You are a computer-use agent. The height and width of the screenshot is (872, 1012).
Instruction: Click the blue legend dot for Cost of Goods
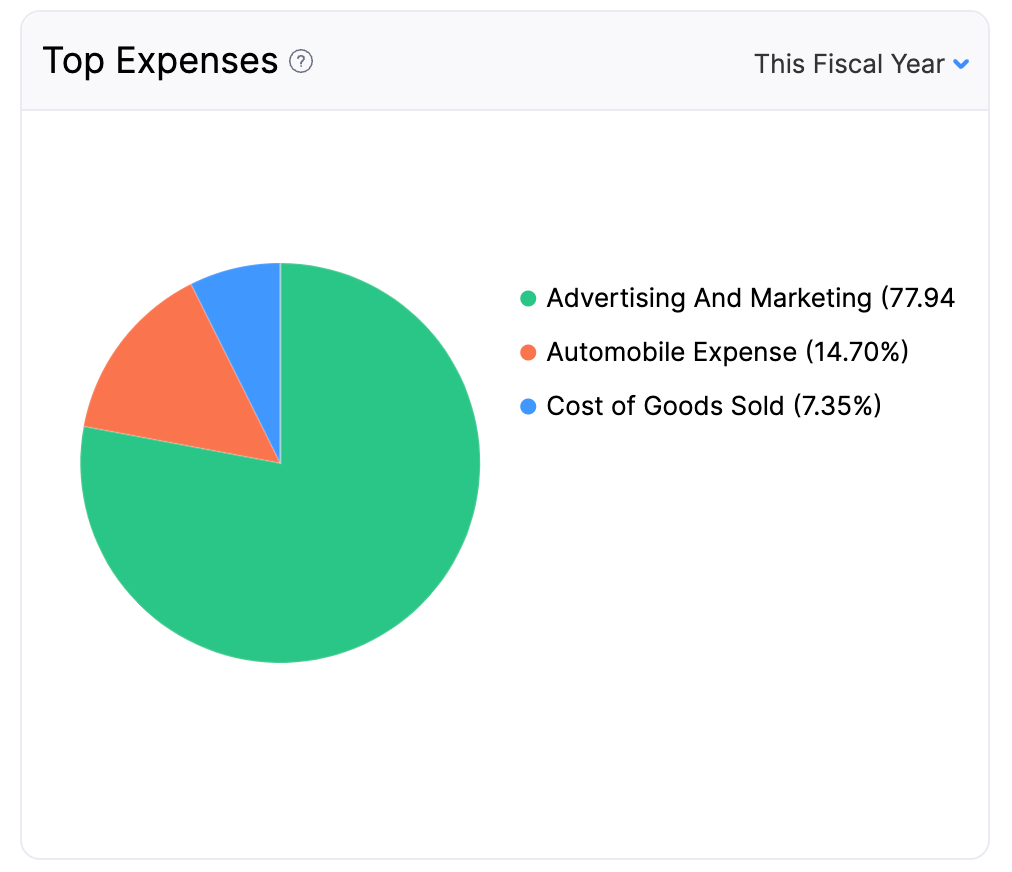pyautogui.click(x=529, y=406)
